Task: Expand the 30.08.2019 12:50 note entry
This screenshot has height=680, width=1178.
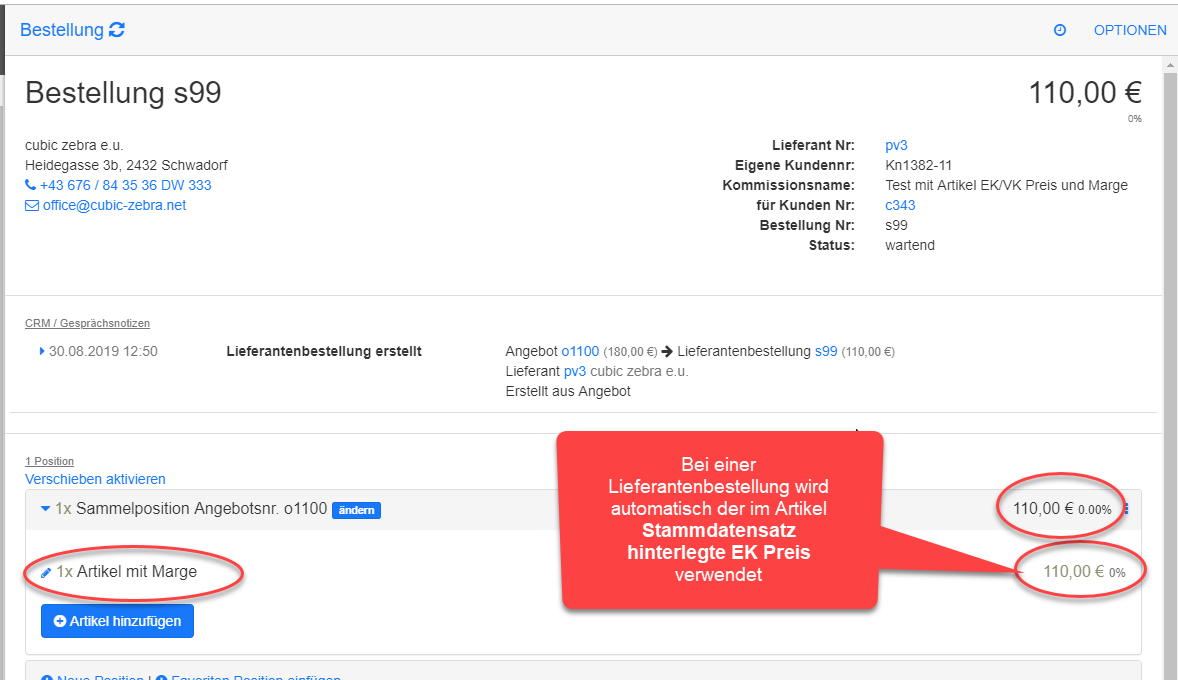Action: pos(42,351)
